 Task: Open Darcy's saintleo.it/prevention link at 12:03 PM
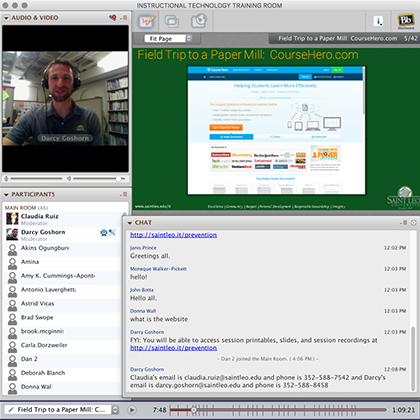coord(173,348)
